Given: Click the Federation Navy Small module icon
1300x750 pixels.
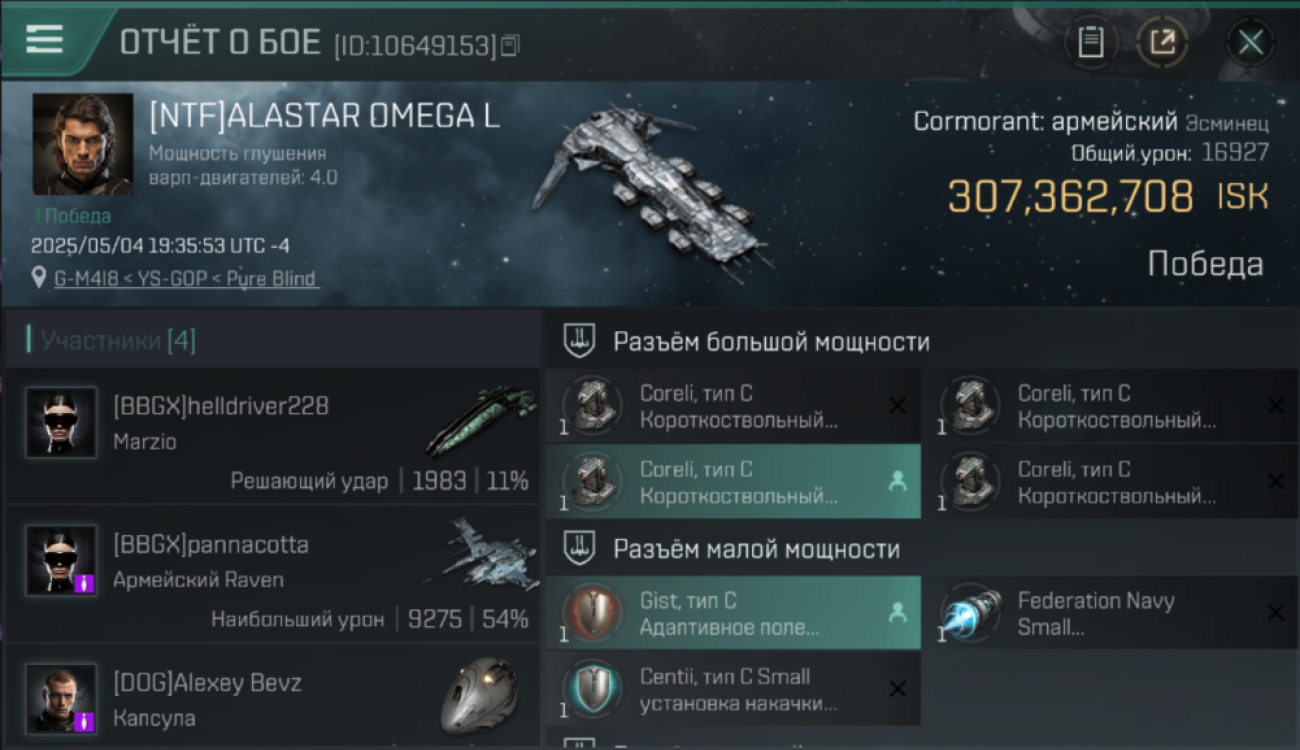Looking at the screenshot, I should pos(971,613).
